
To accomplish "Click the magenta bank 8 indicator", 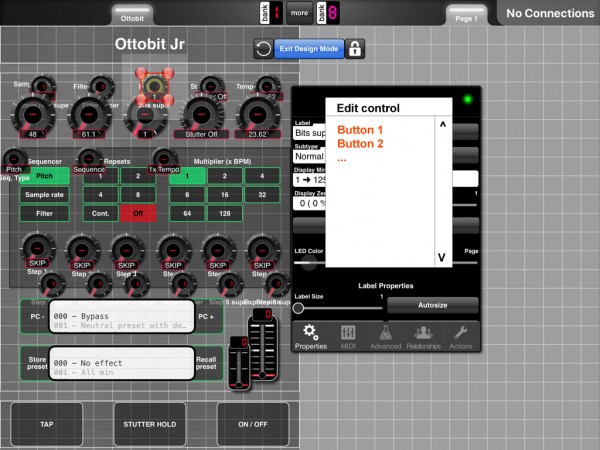I will (x=328, y=13).
